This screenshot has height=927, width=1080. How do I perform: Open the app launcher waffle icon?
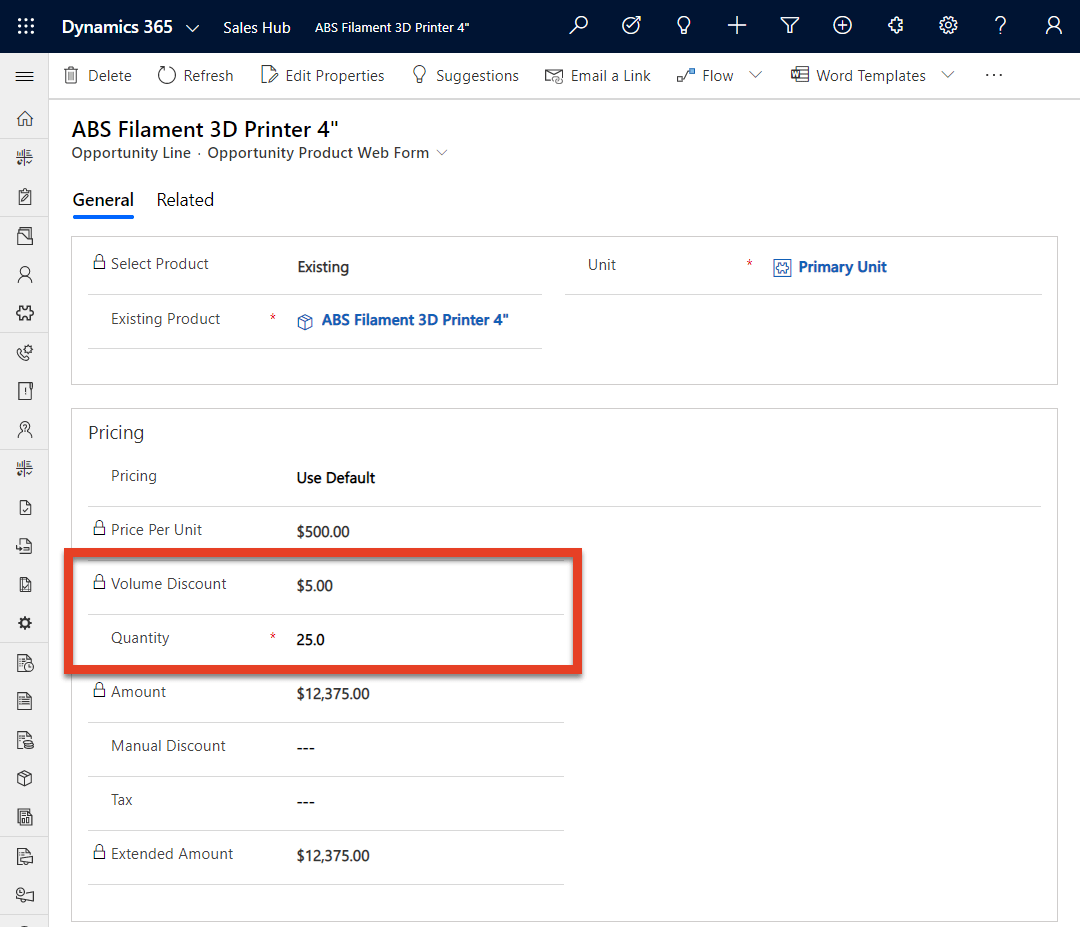click(x=24, y=26)
